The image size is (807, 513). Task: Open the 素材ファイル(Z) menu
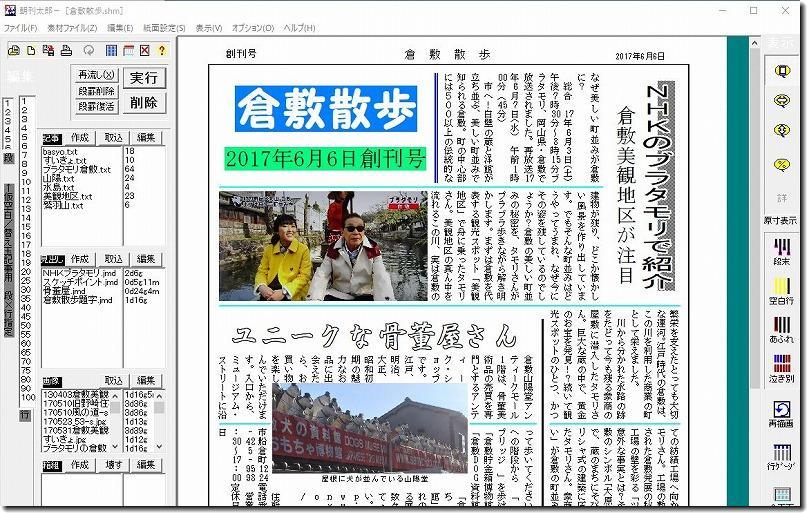pyautogui.click(x=72, y=28)
